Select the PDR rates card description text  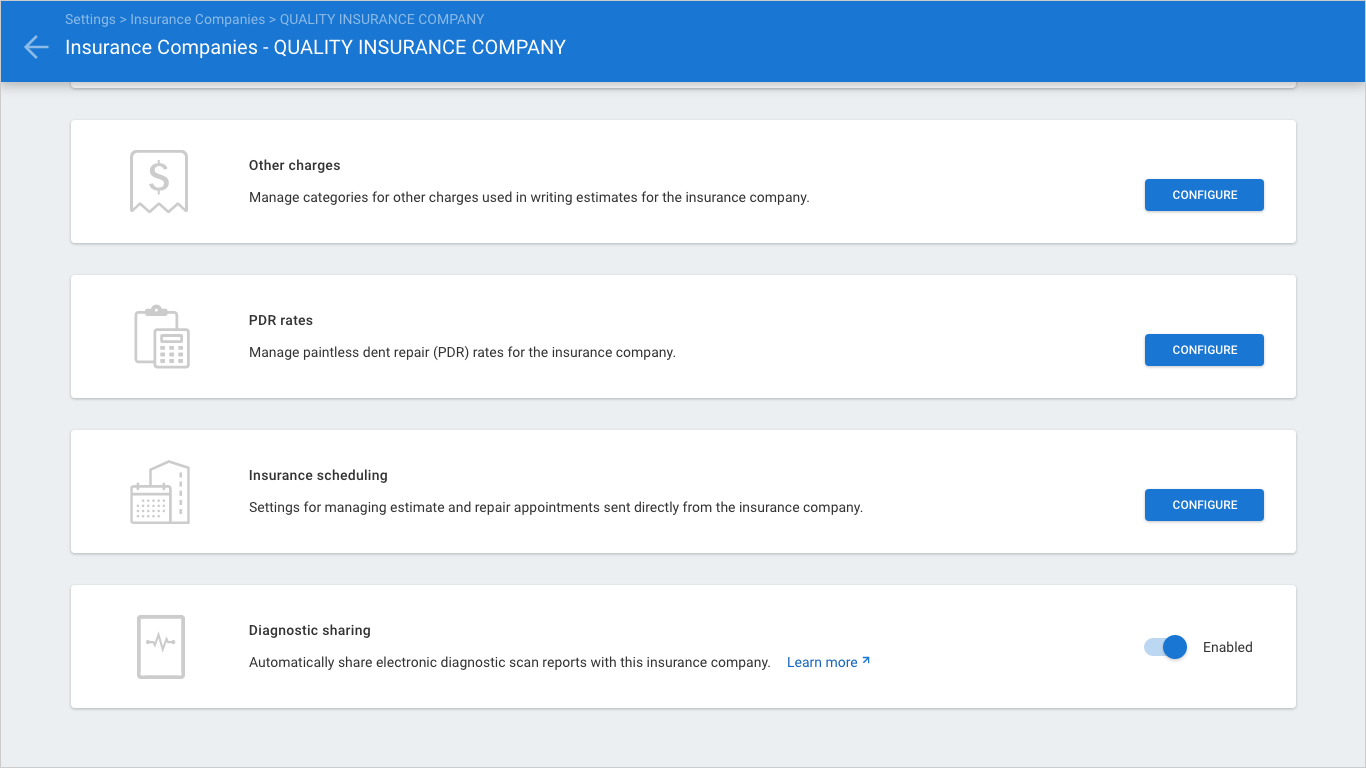[462, 351]
